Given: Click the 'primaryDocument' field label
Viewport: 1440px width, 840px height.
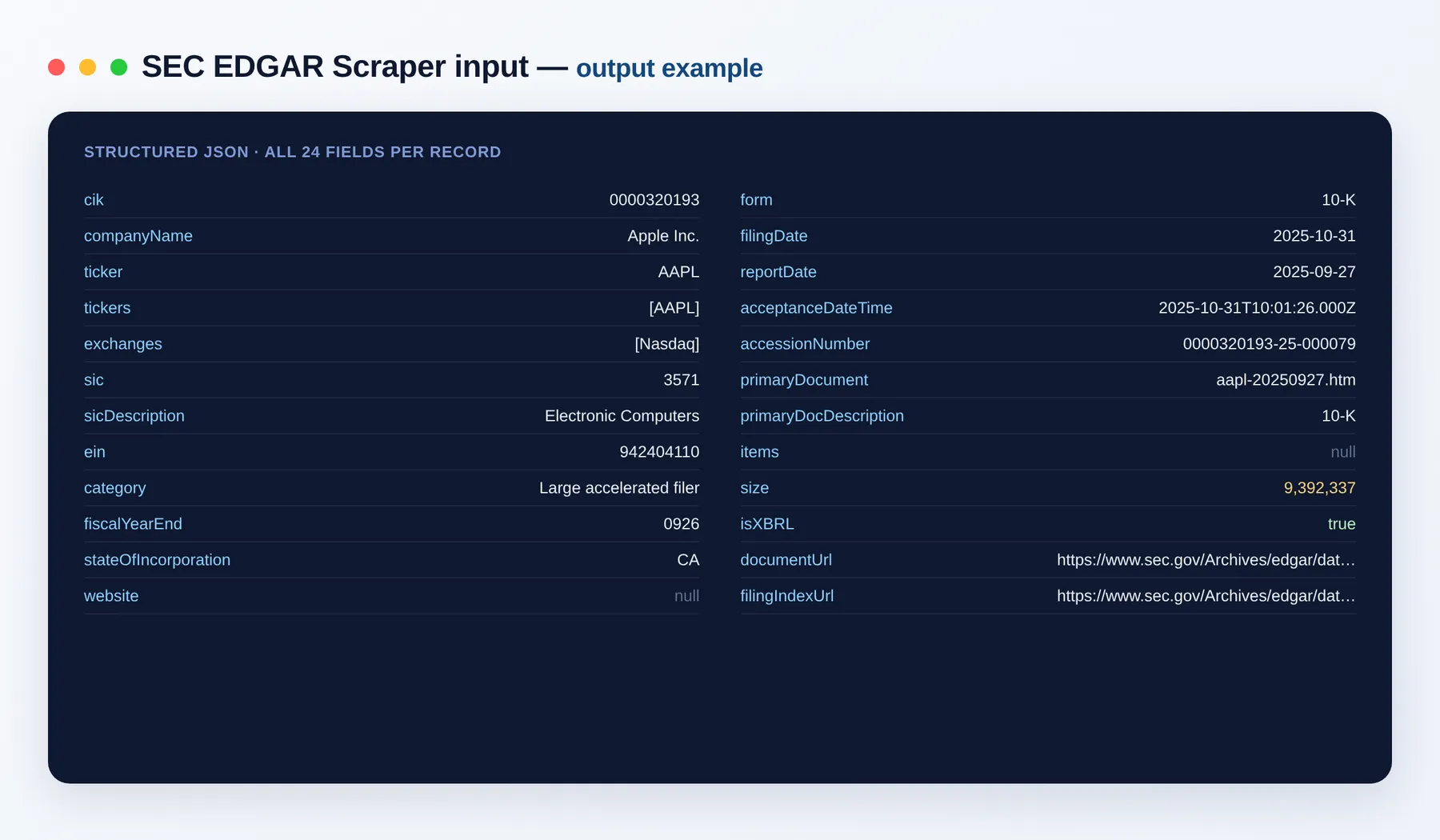Looking at the screenshot, I should click(x=804, y=380).
